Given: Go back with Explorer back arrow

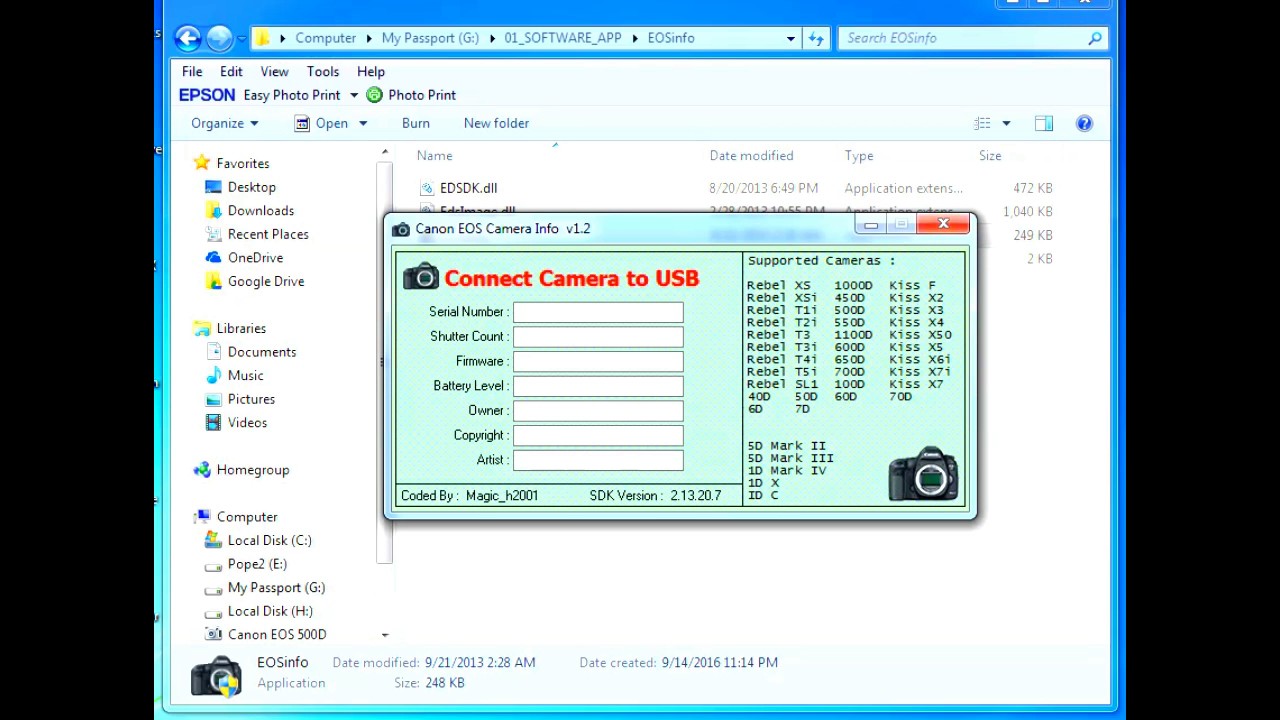Looking at the screenshot, I should (x=187, y=38).
